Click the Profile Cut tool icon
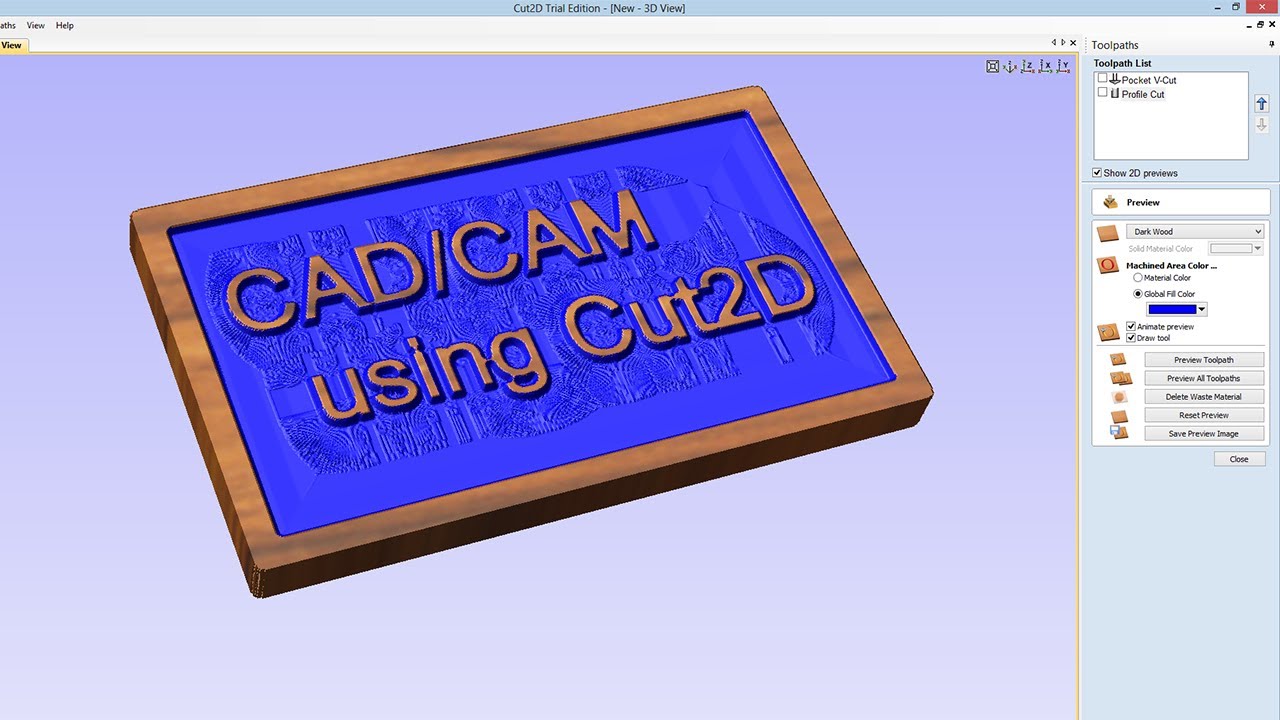 coord(1115,93)
